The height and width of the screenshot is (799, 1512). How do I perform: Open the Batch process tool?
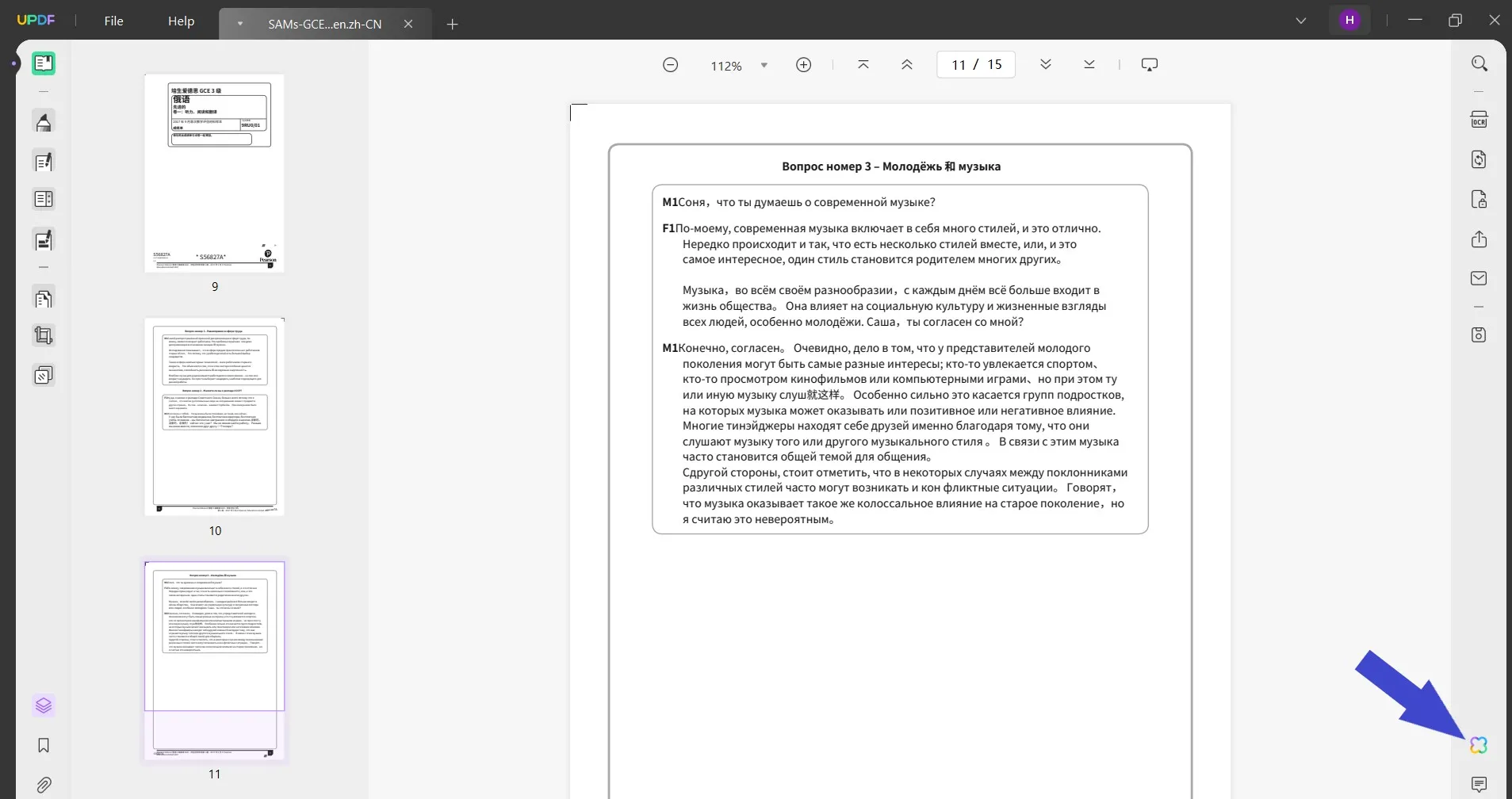44,375
